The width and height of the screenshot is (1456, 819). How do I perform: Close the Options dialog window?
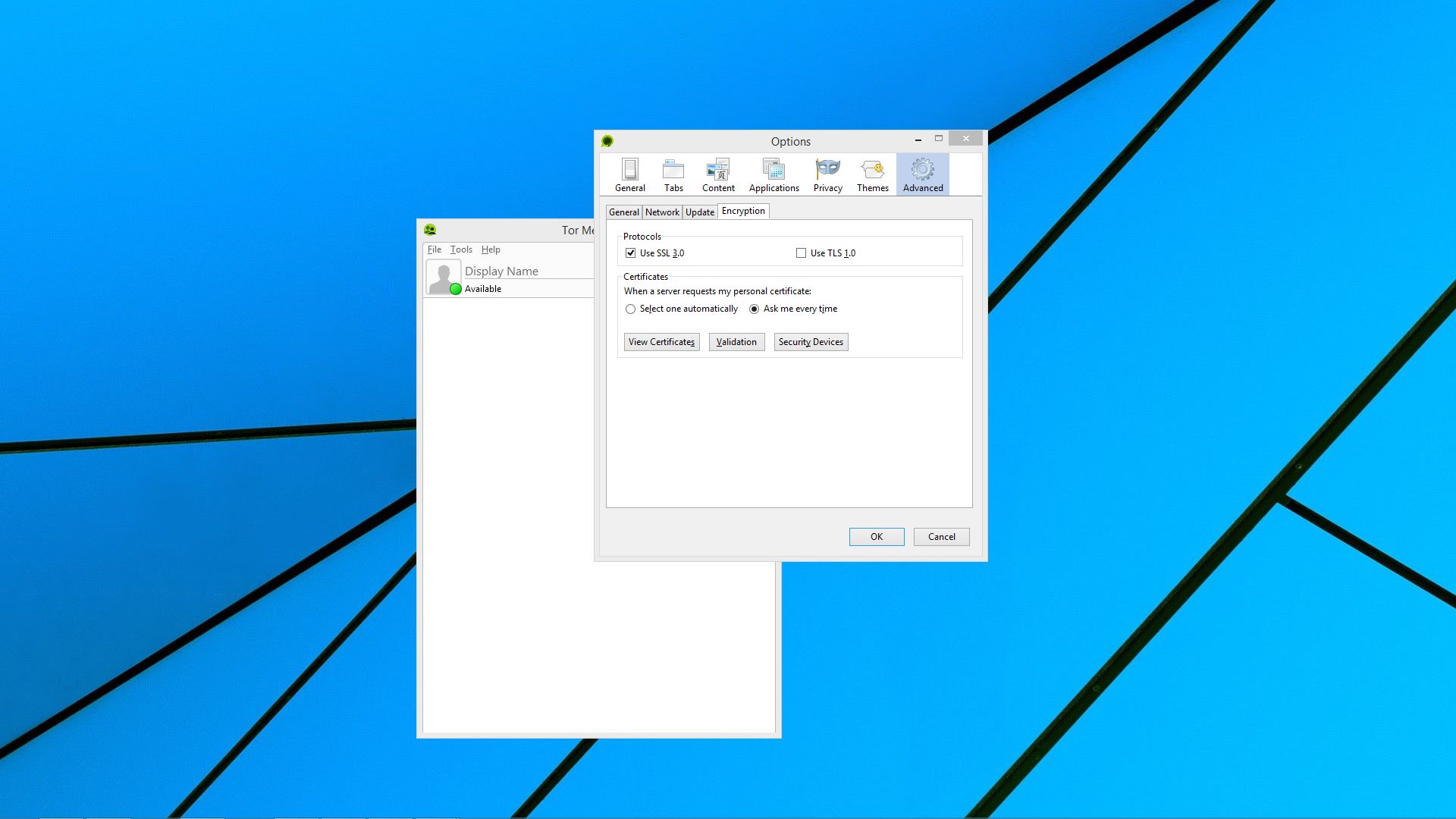point(965,139)
